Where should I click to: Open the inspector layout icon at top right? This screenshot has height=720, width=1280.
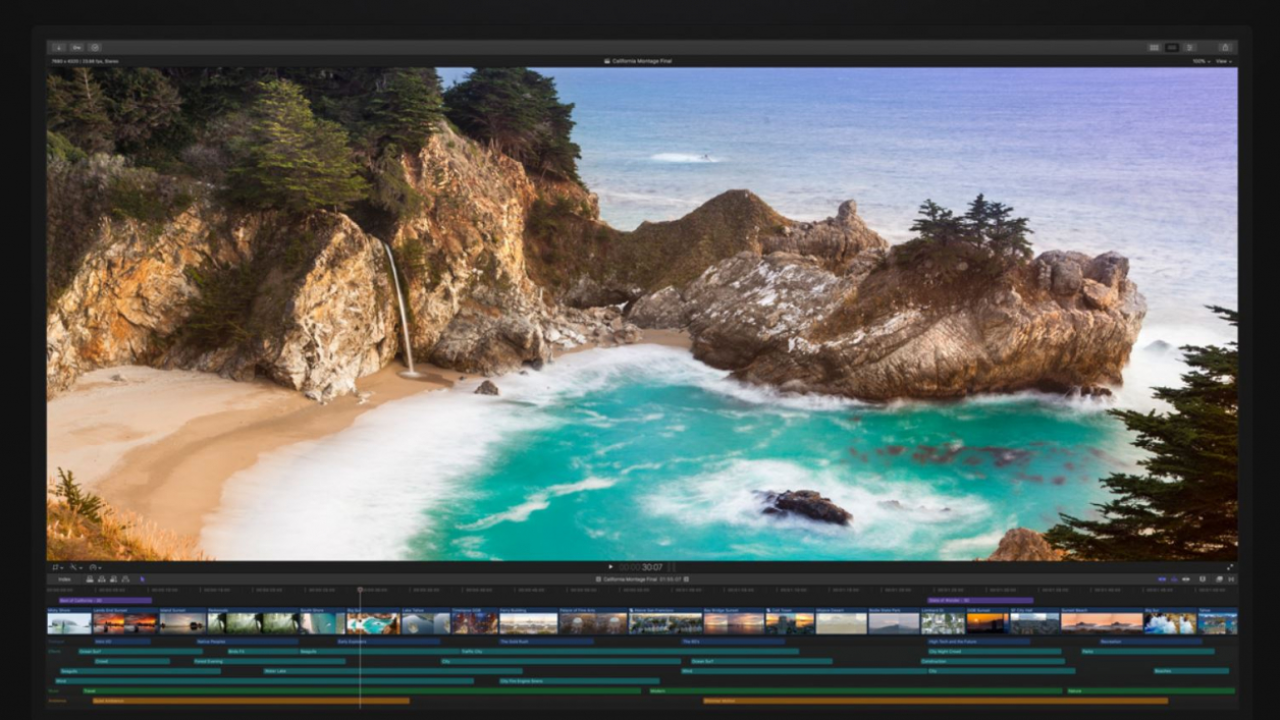pyautogui.click(x=1189, y=47)
